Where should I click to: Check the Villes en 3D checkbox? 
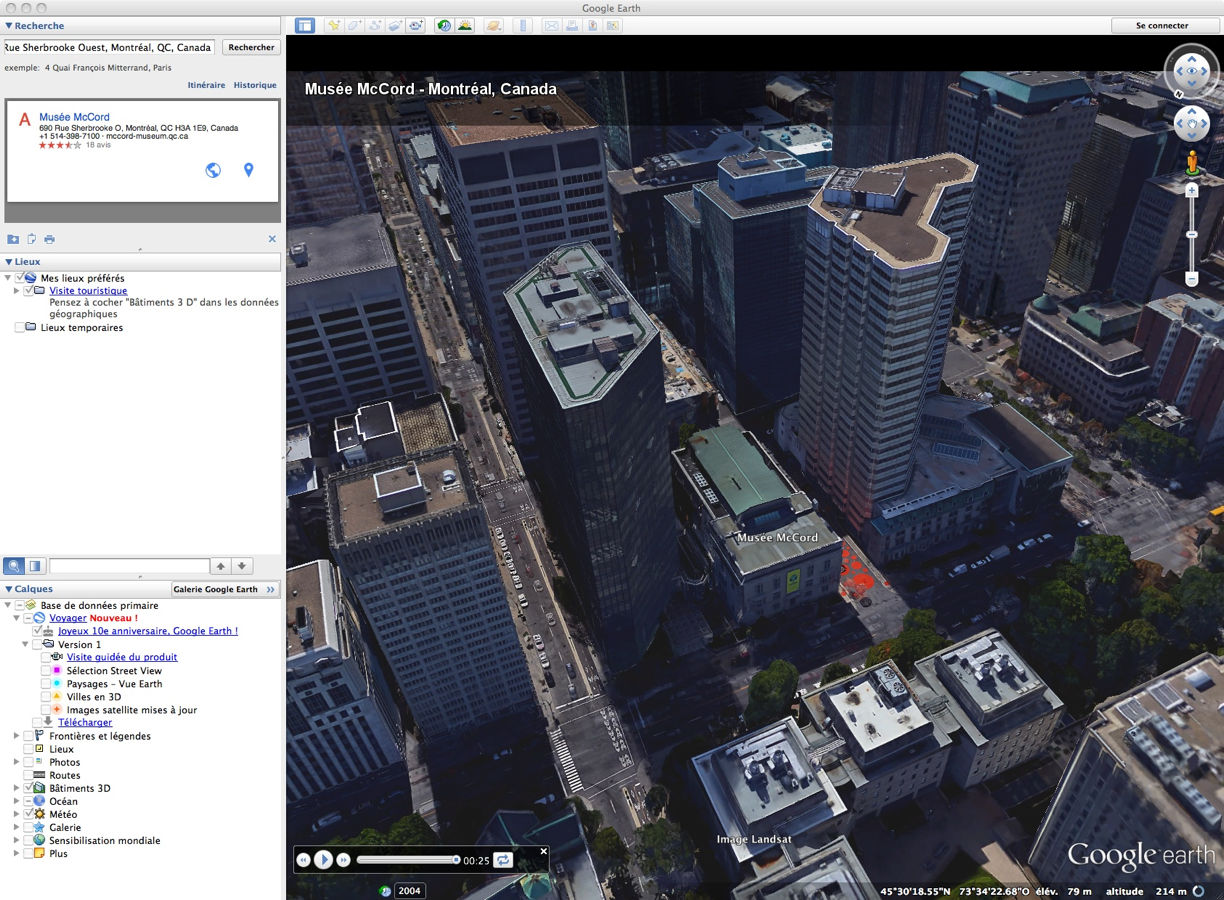click(x=46, y=697)
